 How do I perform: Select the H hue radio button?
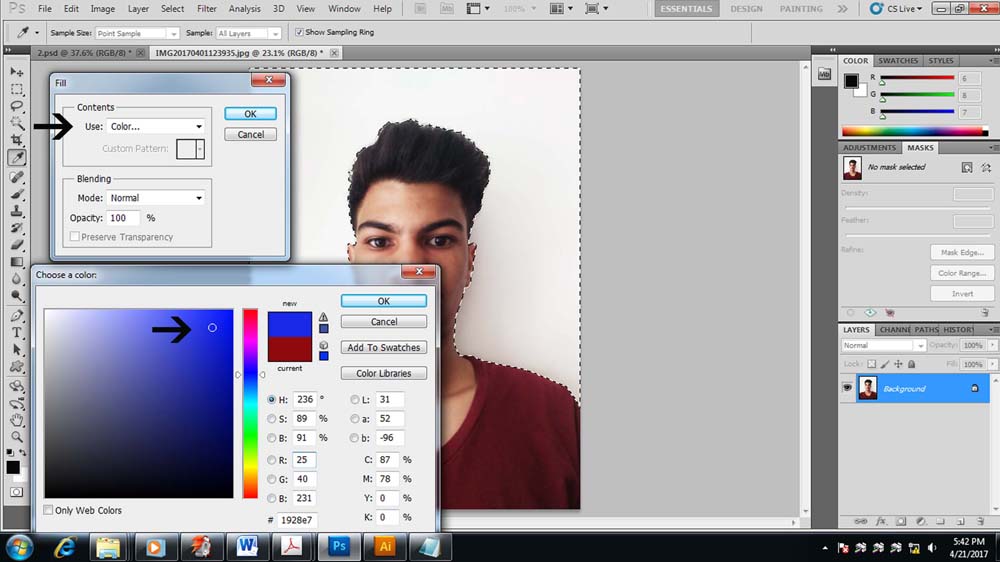pos(272,399)
